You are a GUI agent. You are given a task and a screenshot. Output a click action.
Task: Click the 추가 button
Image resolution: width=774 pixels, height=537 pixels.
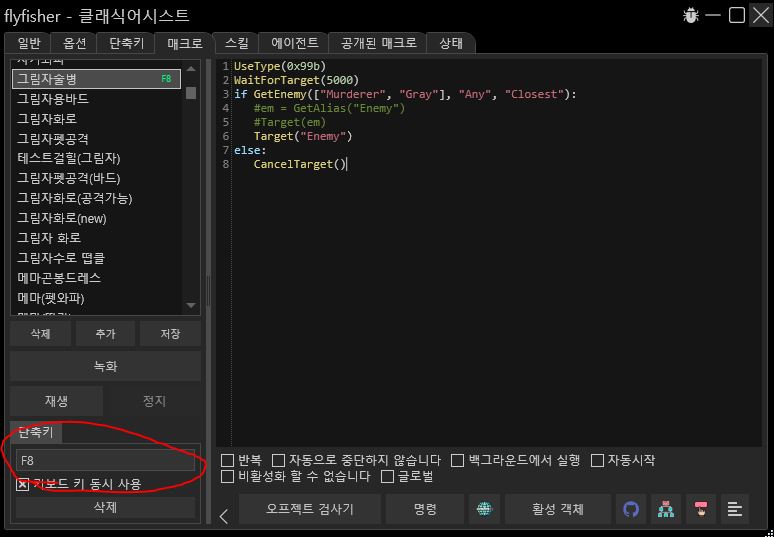tap(105, 334)
